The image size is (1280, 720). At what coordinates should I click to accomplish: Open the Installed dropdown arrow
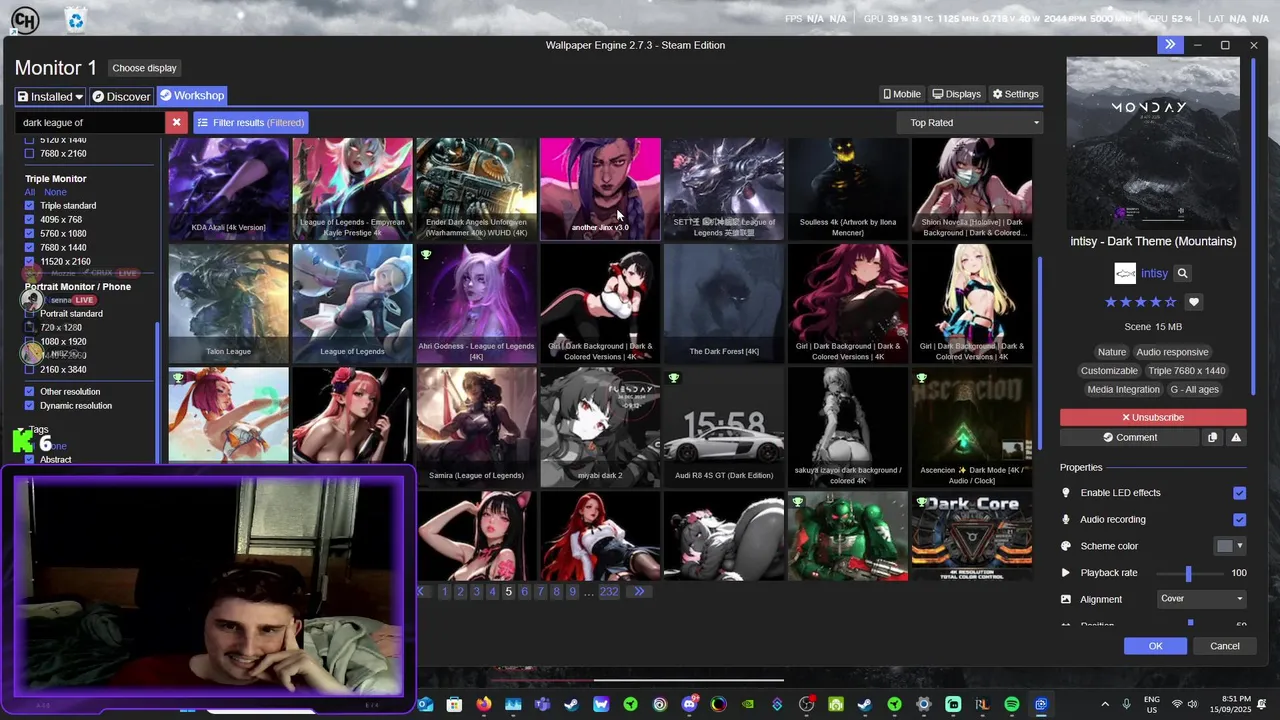[x=78, y=97]
